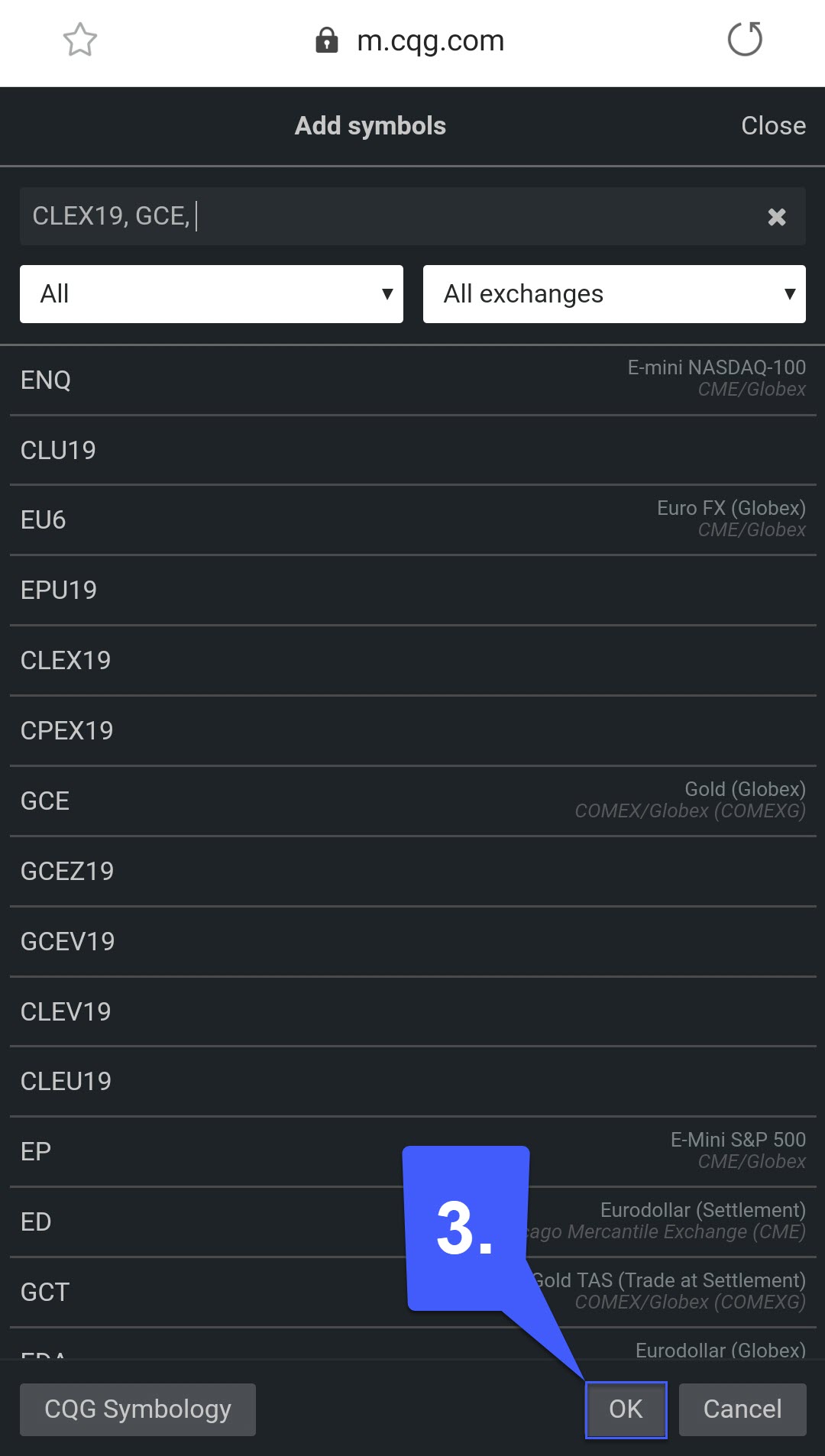Image resolution: width=825 pixels, height=1456 pixels.
Task: Select GCEZ19 from the symbol list
Action: [x=412, y=872]
